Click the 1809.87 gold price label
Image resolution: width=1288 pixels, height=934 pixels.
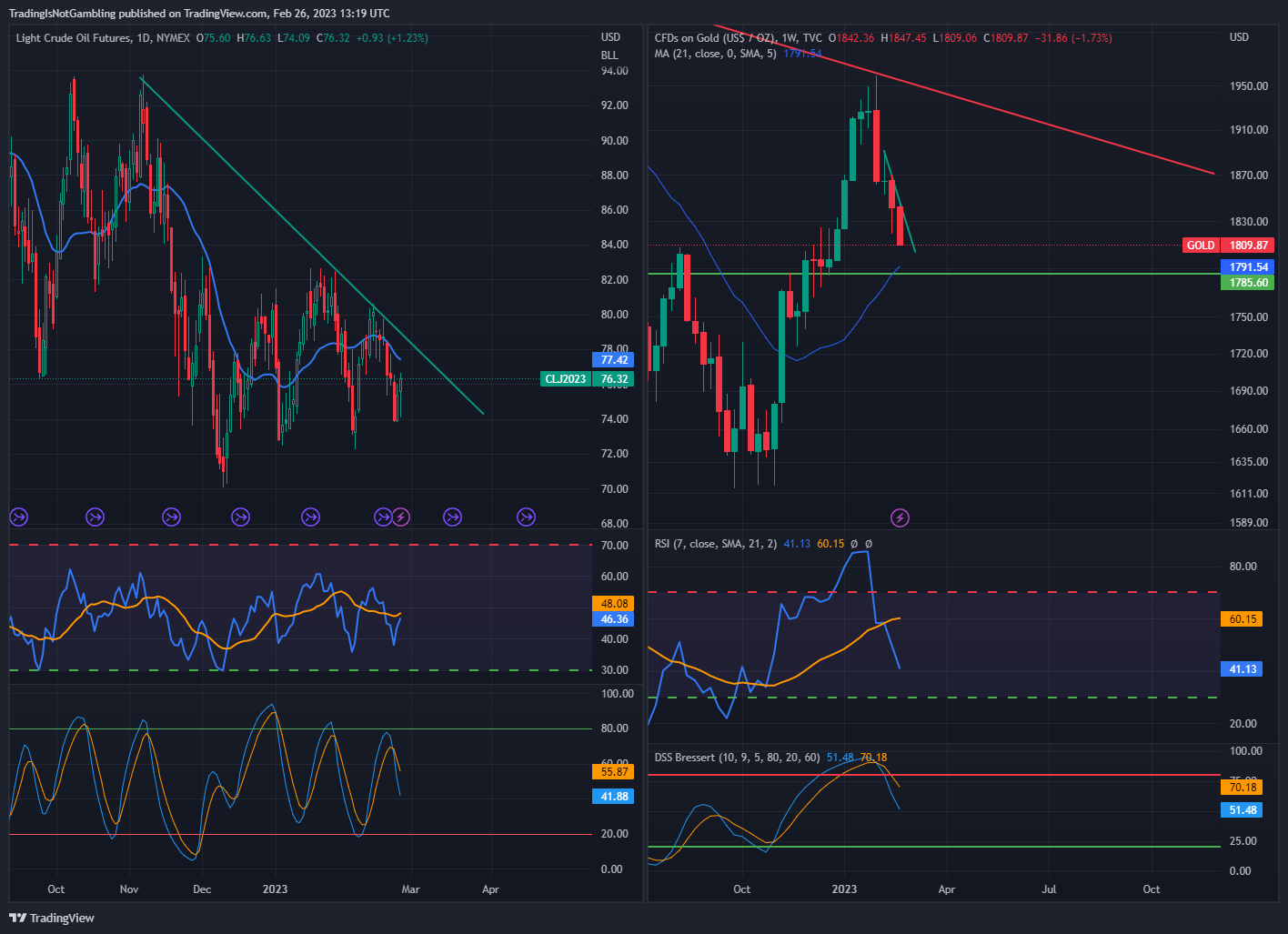[x=1248, y=246]
